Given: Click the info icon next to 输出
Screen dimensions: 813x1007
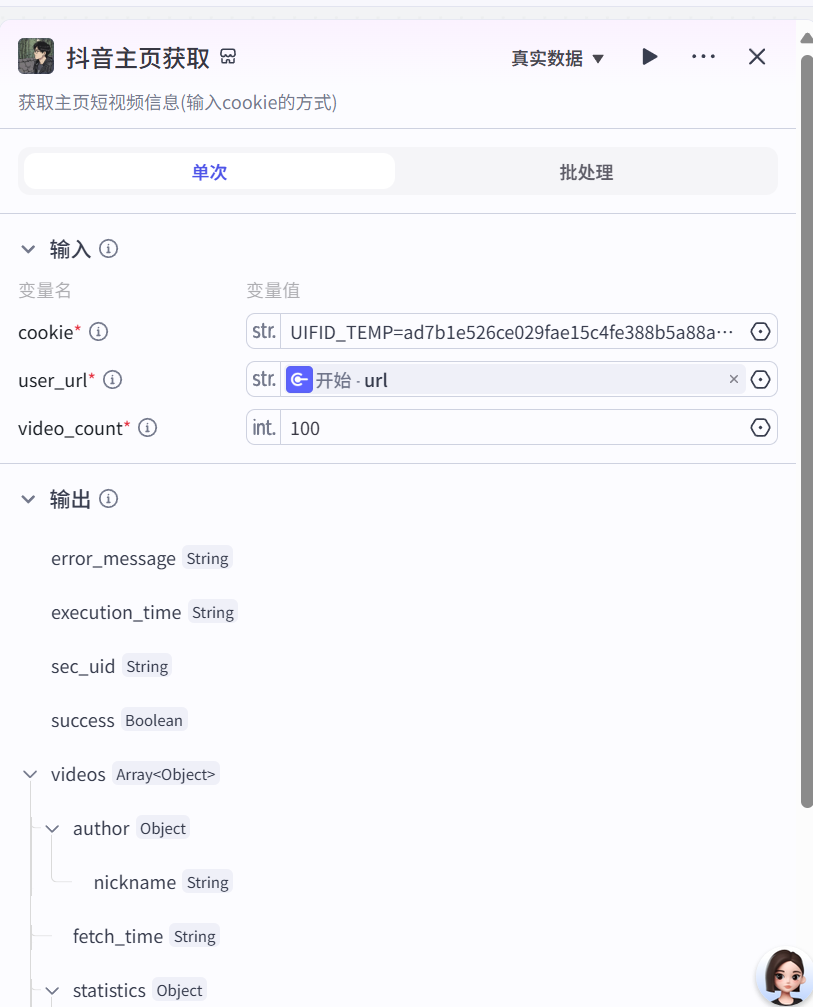Looking at the screenshot, I should click(109, 499).
